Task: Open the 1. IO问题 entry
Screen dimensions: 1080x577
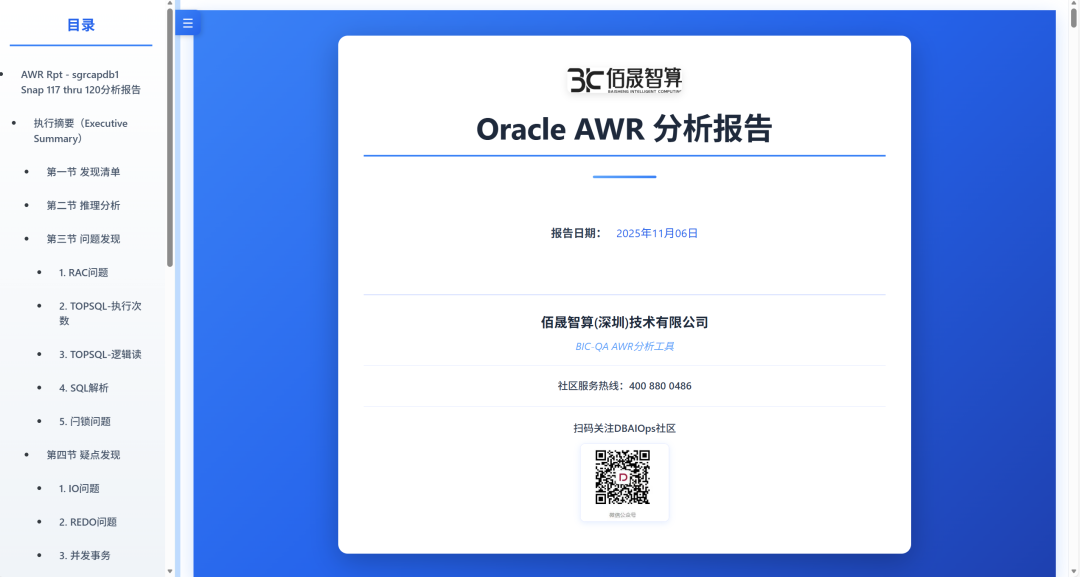Action: [x=79, y=488]
